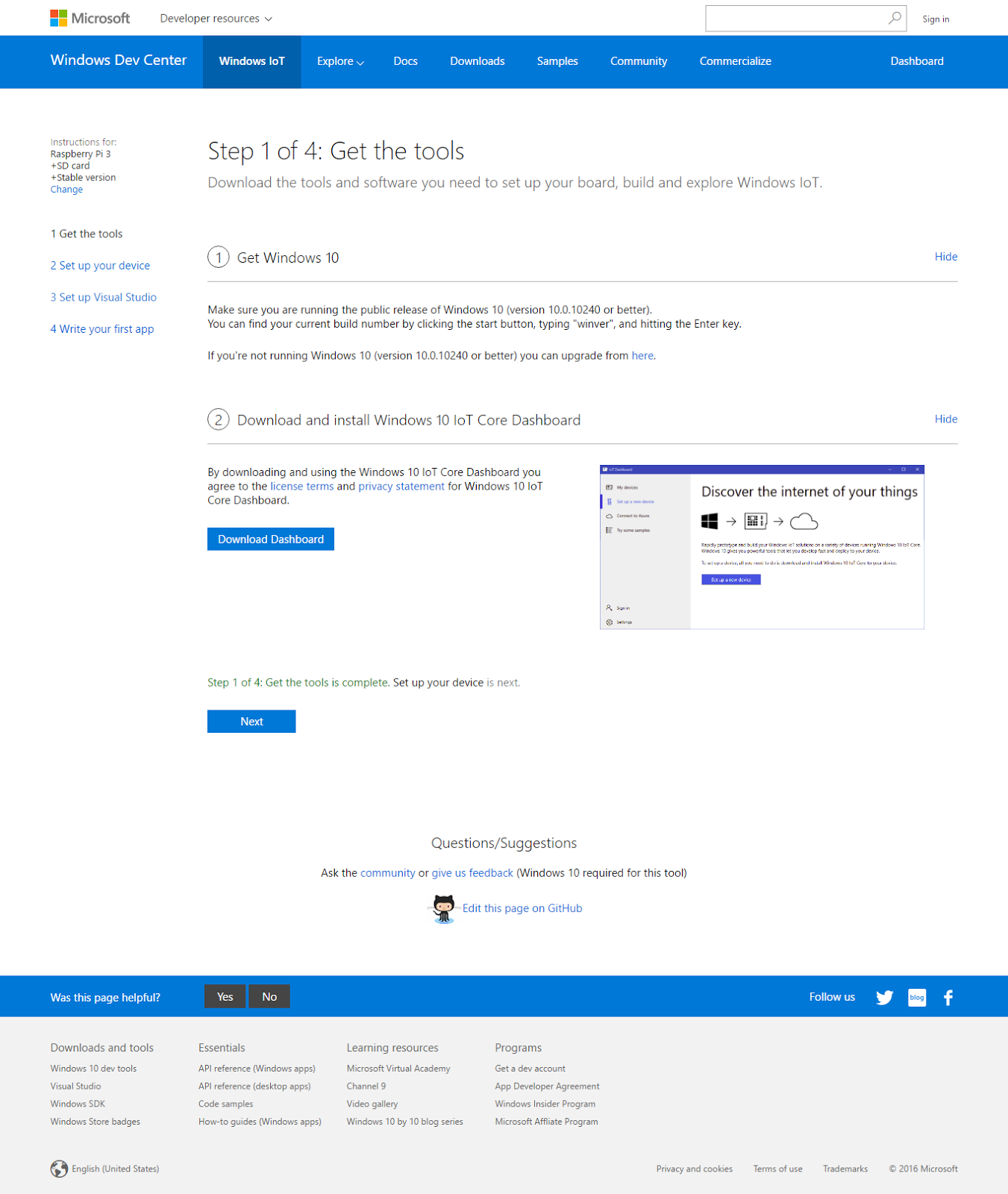1008x1194 pixels.
Task: Open Visual Studio footer link
Action: point(75,1087)
